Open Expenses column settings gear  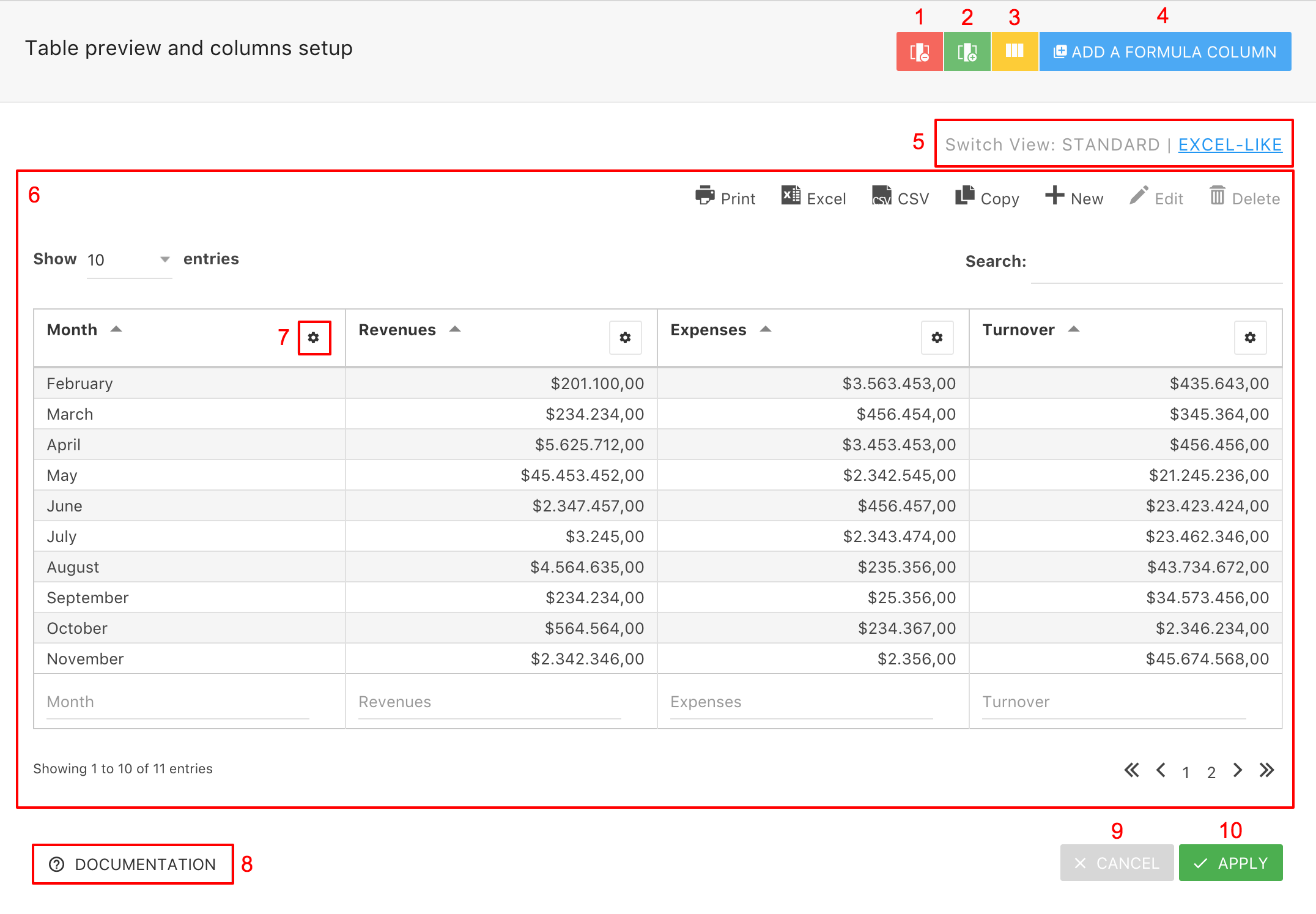[937, 338]
